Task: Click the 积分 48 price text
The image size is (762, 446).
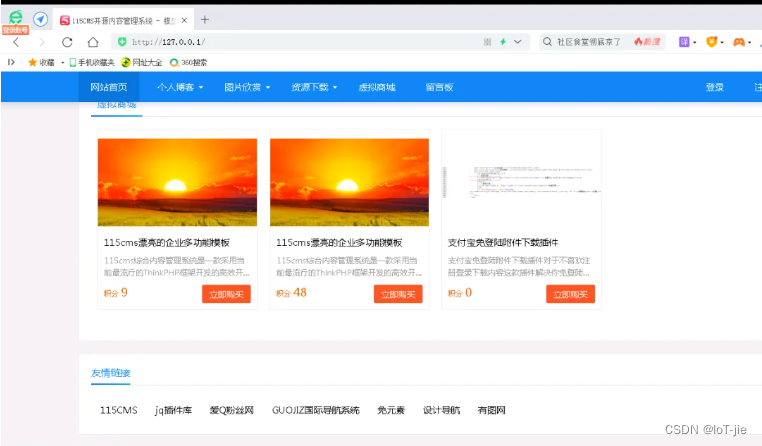Action: click(x=291, y=292)
